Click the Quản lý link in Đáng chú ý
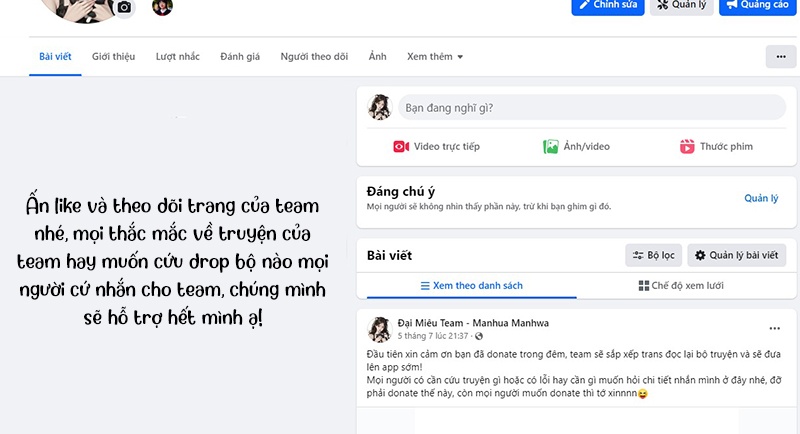Screen dimensions: 800x434 (761, 198)
